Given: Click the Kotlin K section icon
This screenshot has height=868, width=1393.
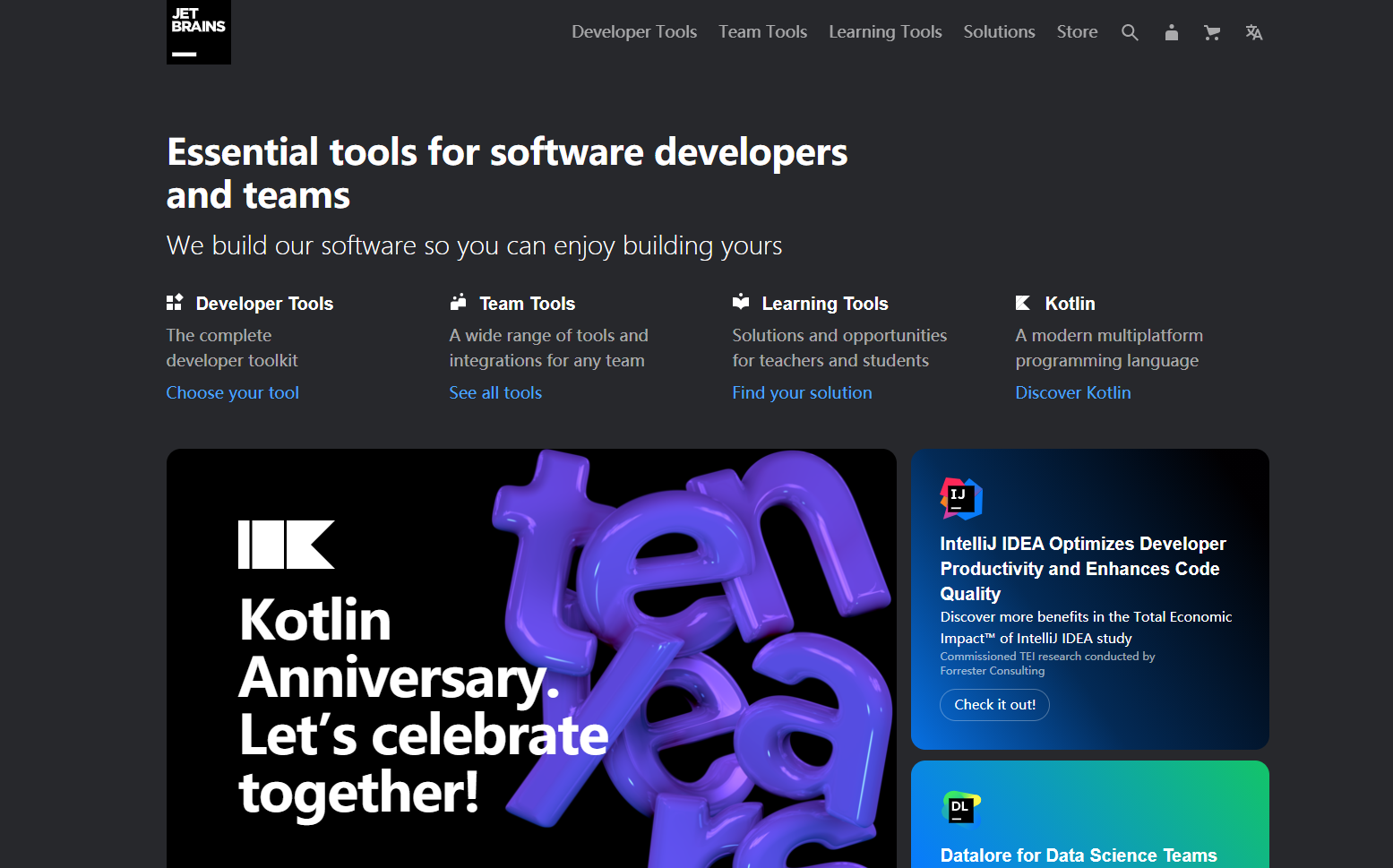Looking at the screenshot, I should (1023, 303).
